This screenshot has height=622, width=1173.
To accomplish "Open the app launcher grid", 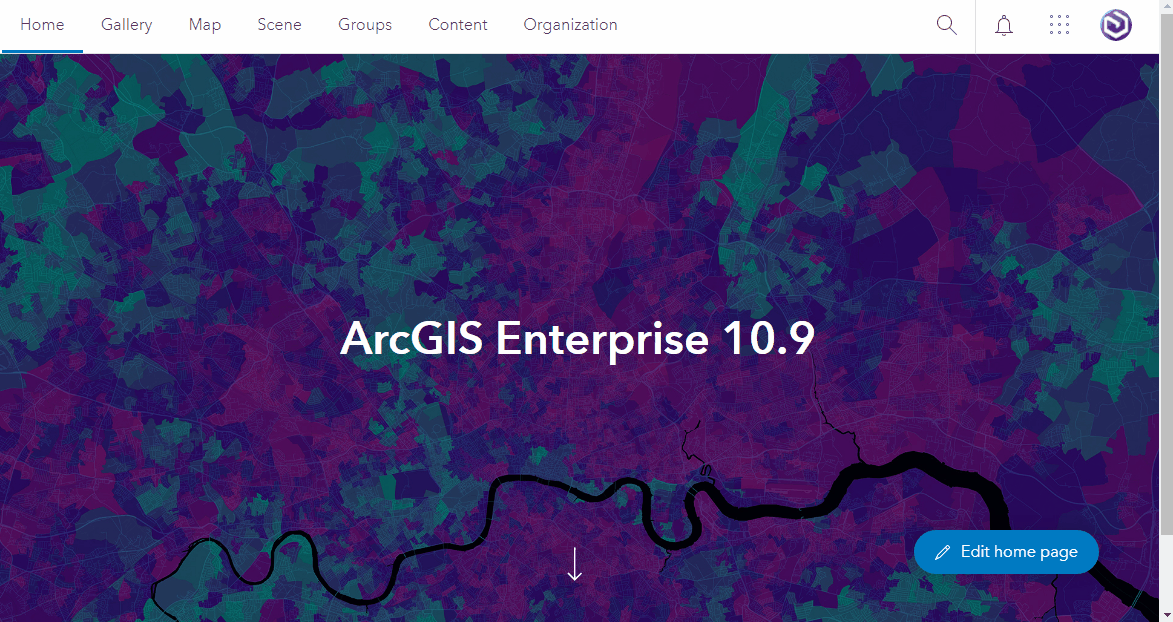I will coord(1059,25).
